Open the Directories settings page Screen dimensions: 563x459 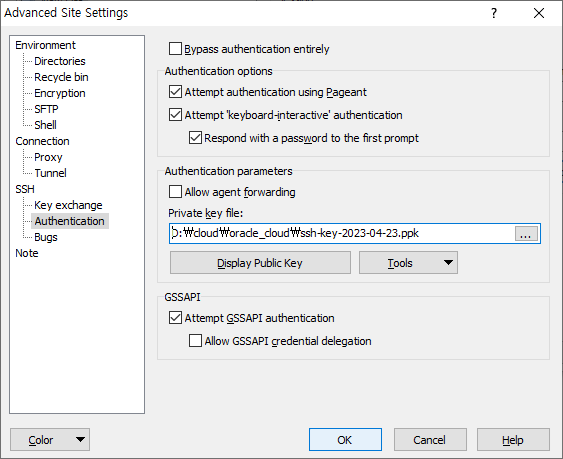(x=60, y=61)
